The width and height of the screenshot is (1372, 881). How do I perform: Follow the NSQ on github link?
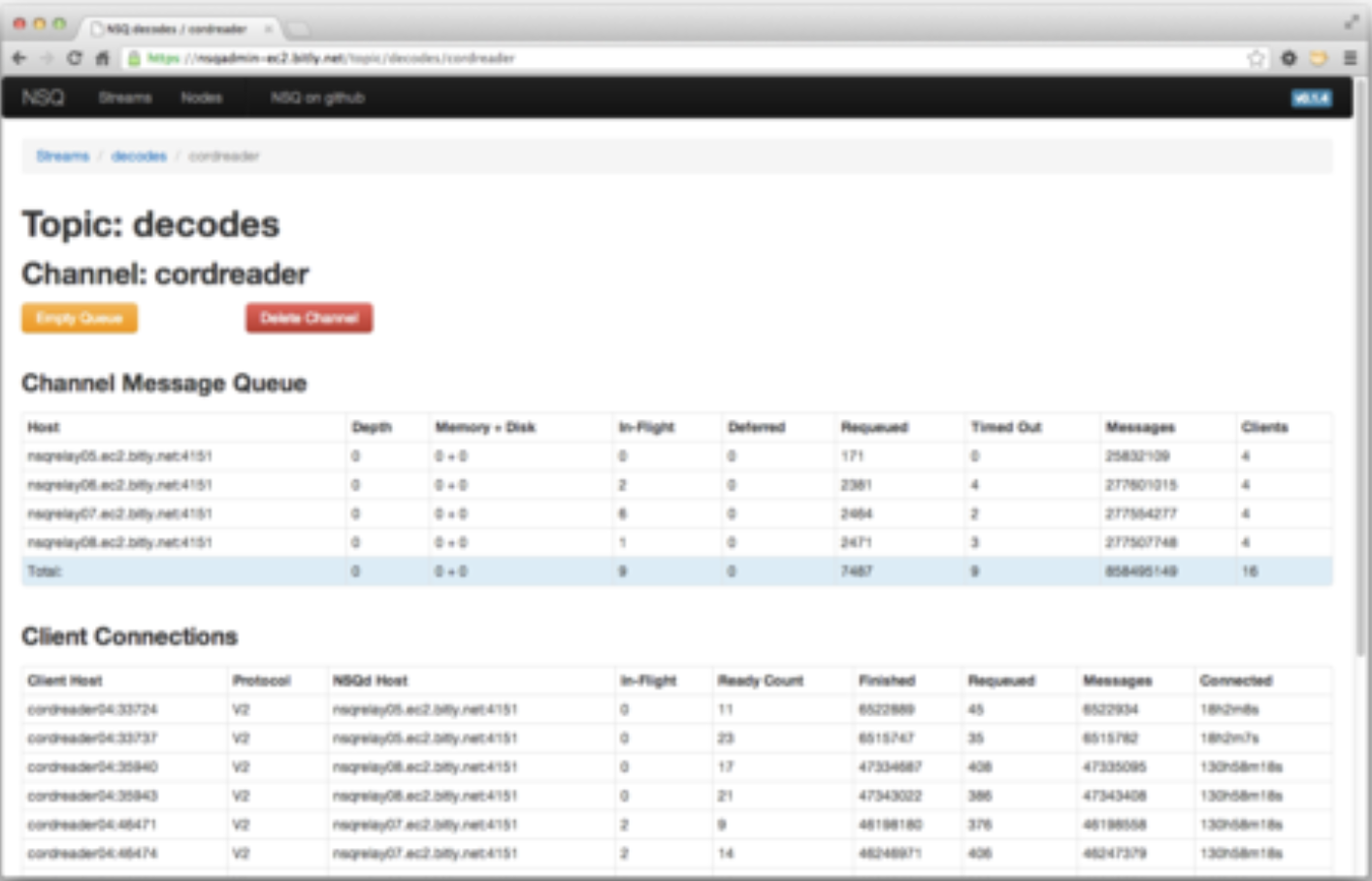pos(317,97)
